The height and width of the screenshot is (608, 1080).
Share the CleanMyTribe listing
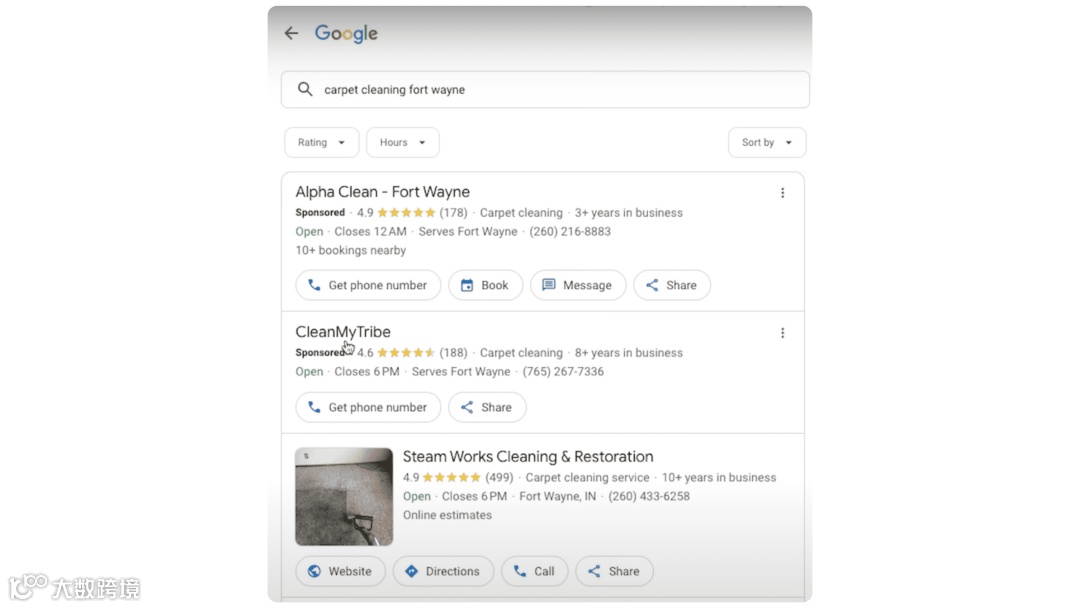[487, 408]
